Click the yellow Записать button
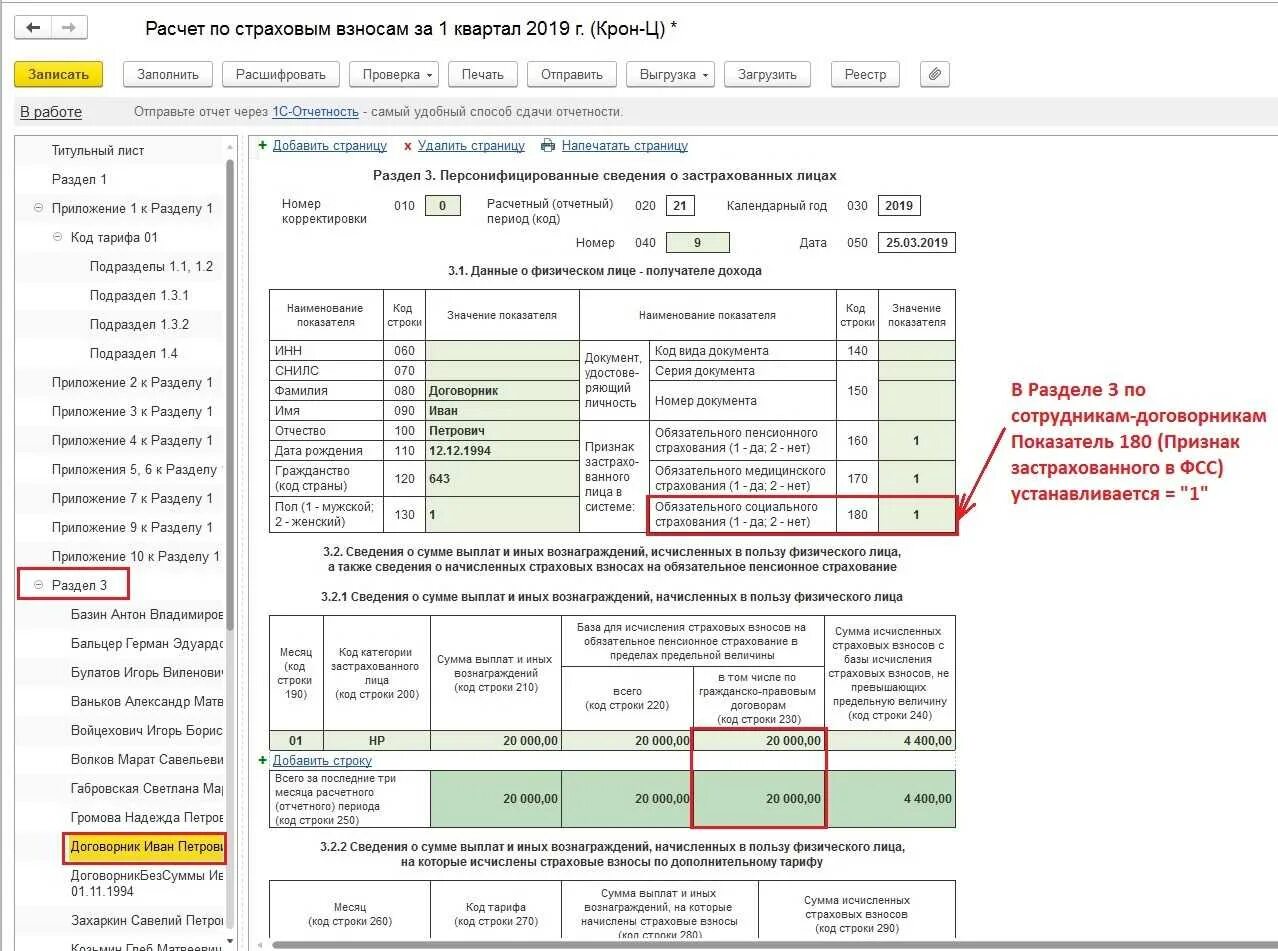This screenshot has width=1278, height=951. point(59,74)
